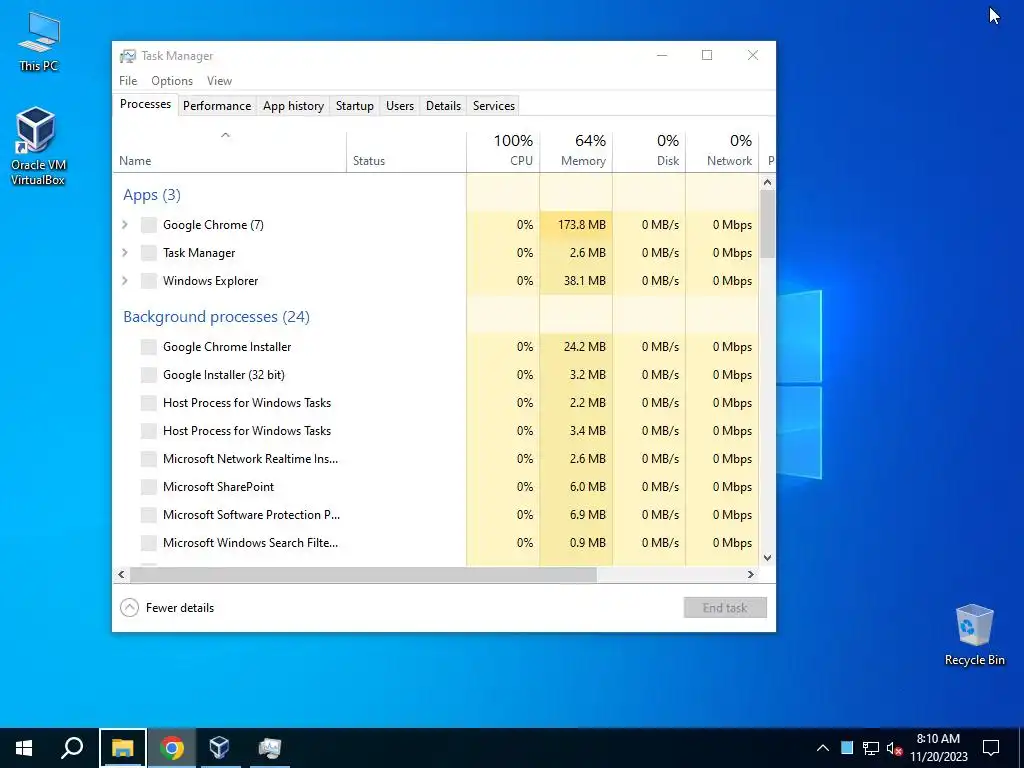Open the Windows Start menu

(24, 748)
